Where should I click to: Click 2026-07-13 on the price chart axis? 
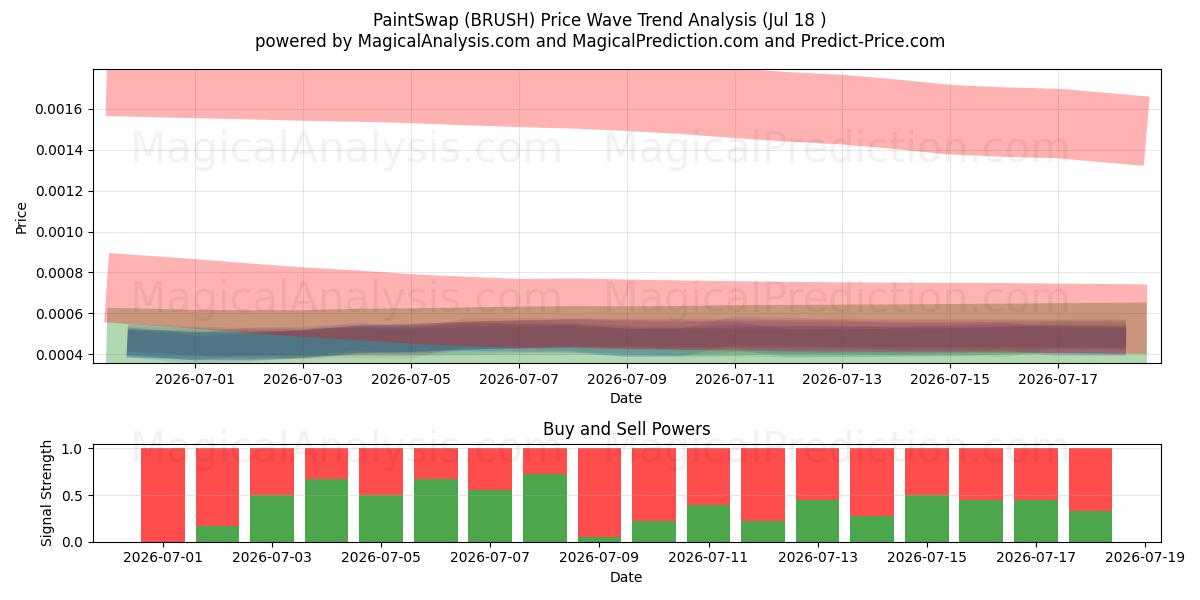(843, 379)
